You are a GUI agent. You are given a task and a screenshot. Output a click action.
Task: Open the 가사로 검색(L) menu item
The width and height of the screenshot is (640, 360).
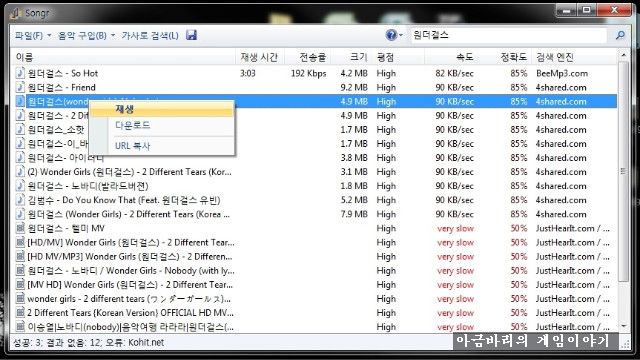click(x=150, y=36)
